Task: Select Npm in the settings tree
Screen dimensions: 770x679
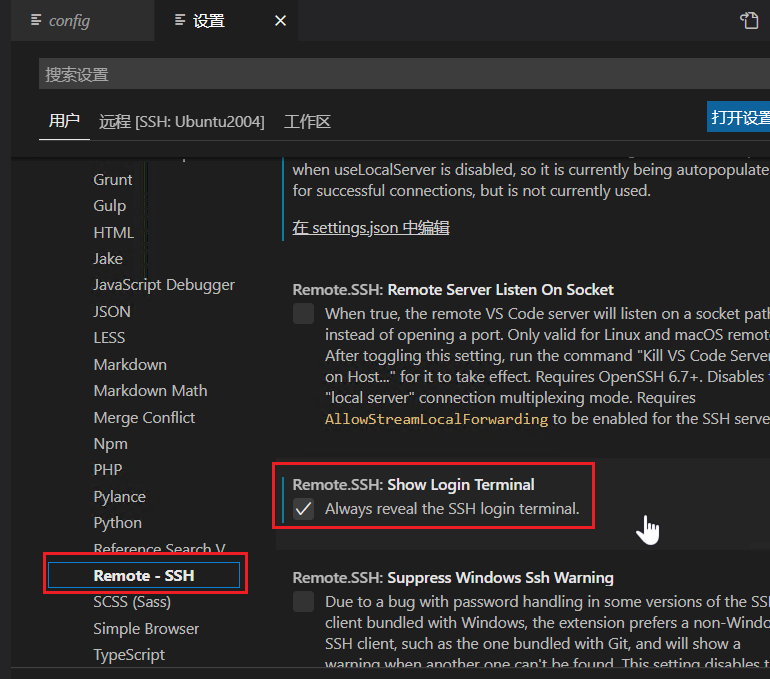Action: (110, 444)
